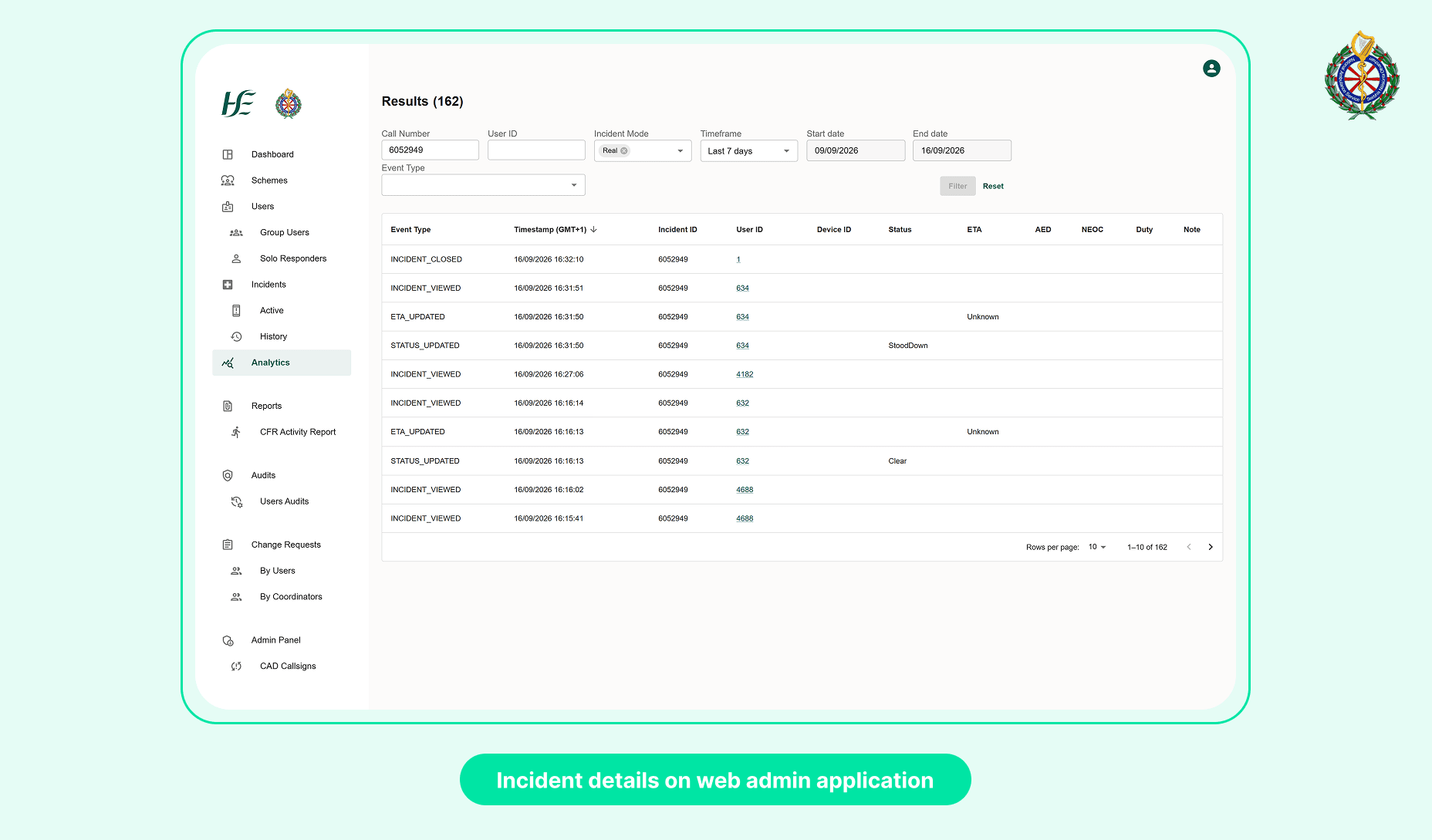
Task: Click the Group Users icon
Action: [x=236, y=233]
